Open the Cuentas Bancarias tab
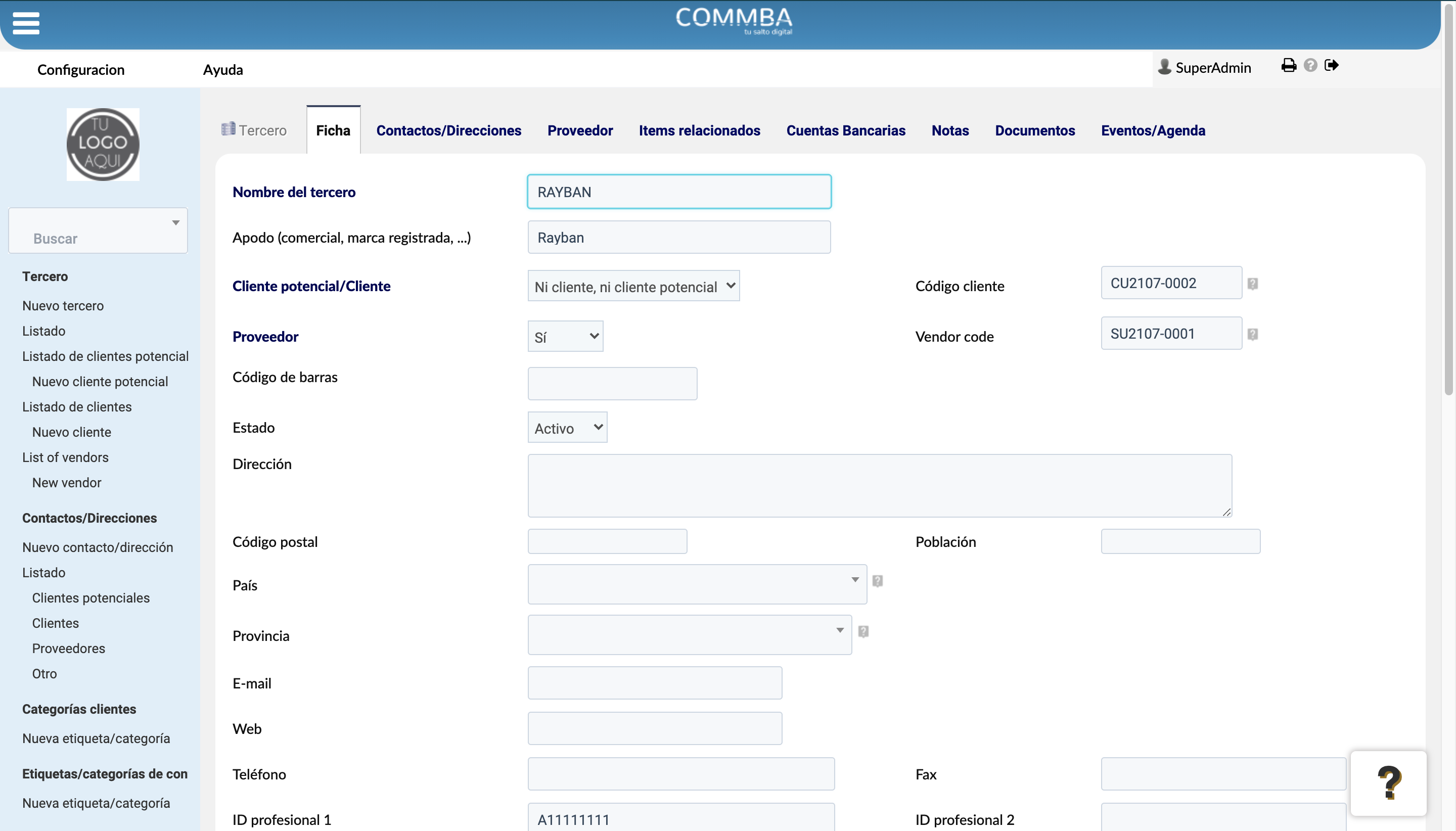The image size is (1456, 831). pyautogui.click(x=846, y=131)
